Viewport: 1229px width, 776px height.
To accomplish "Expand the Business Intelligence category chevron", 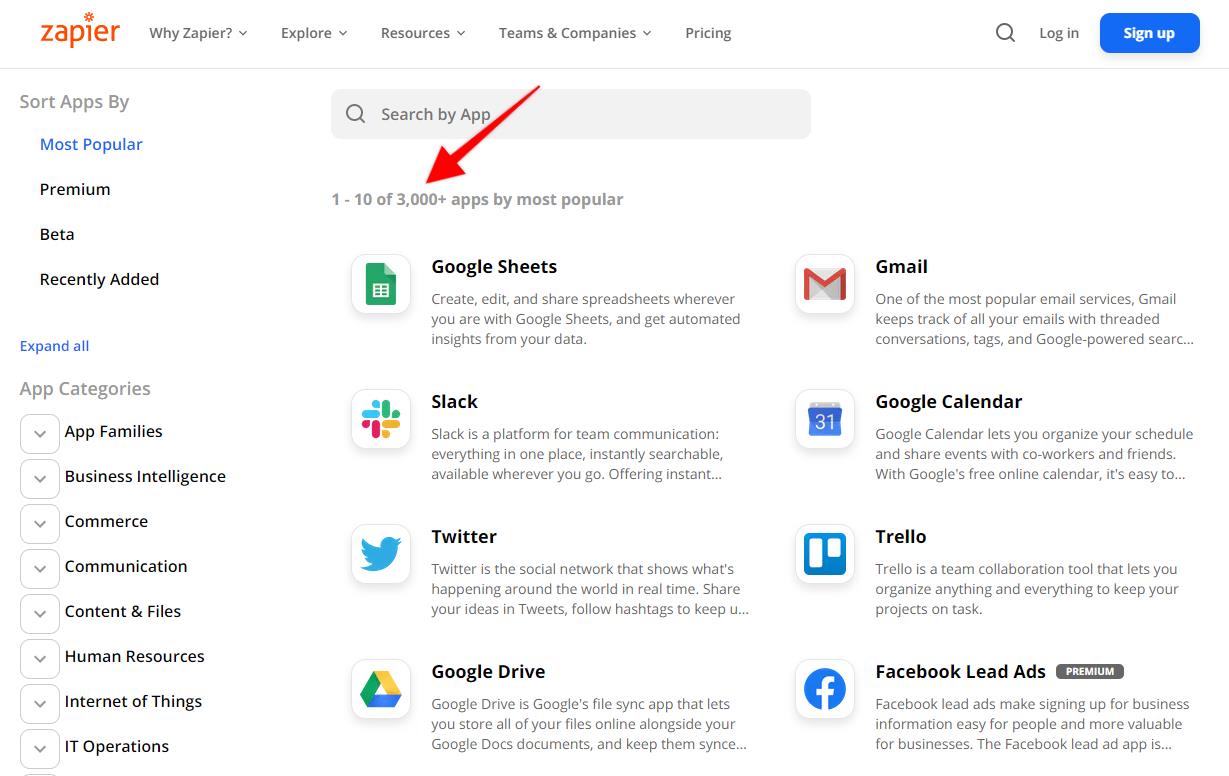I will tap(40, 479).
